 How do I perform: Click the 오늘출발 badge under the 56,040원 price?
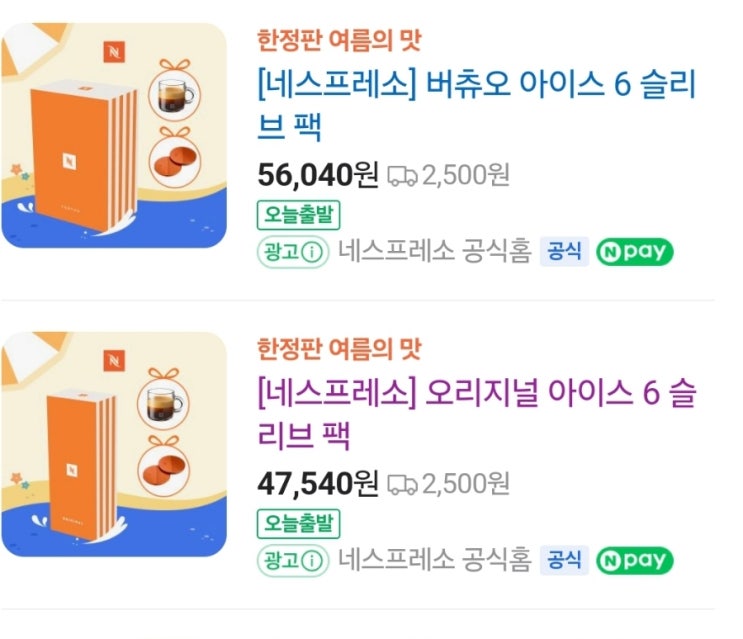(299, 215)
